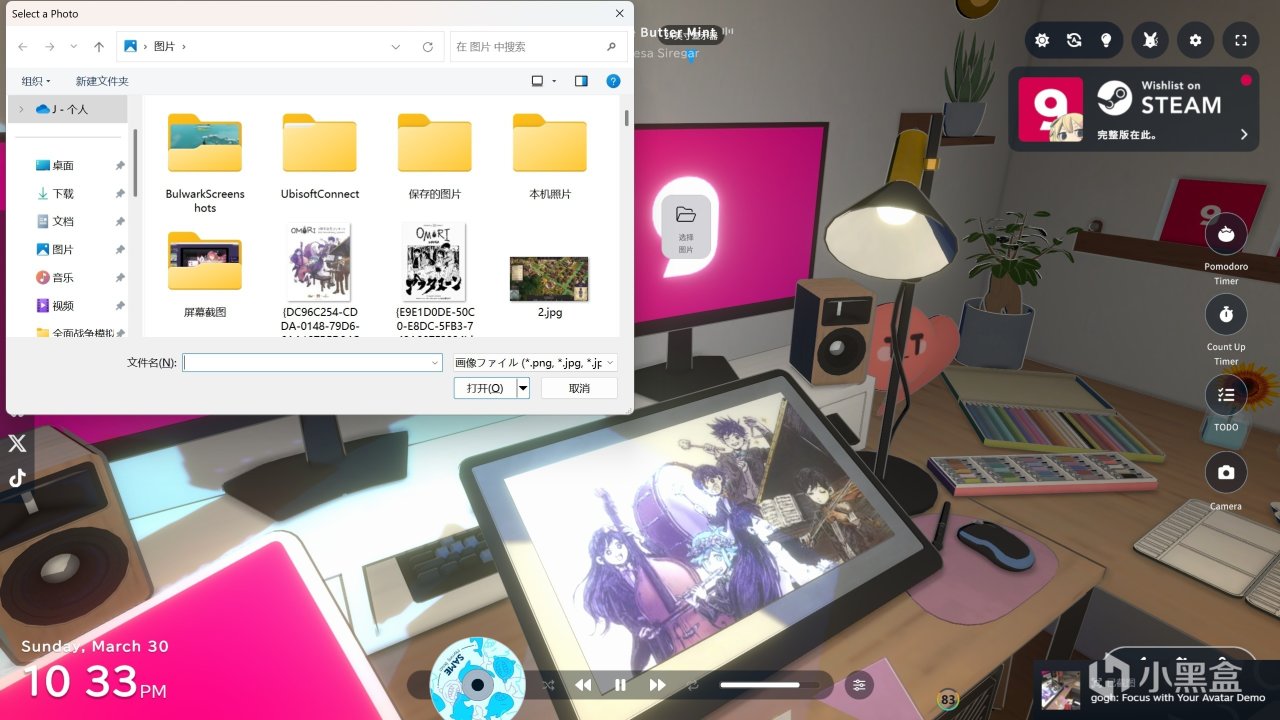Open the 打开 button split dropdown arrow

(523, 388)
